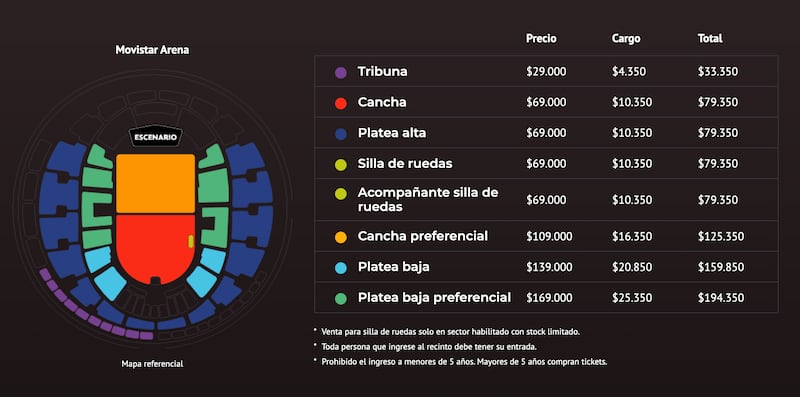The width and height of the screenshot is (800, 397).
Task: Click the Acompañante silla de ruedas label
Action: click(x=428, y=200)
